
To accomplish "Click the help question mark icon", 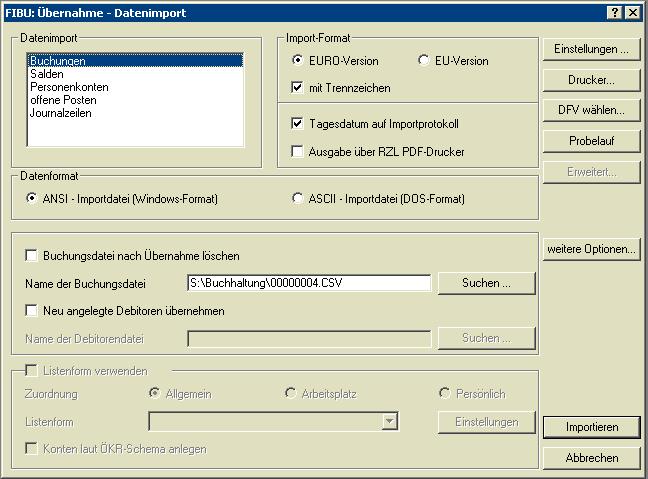I will (614, 13).
